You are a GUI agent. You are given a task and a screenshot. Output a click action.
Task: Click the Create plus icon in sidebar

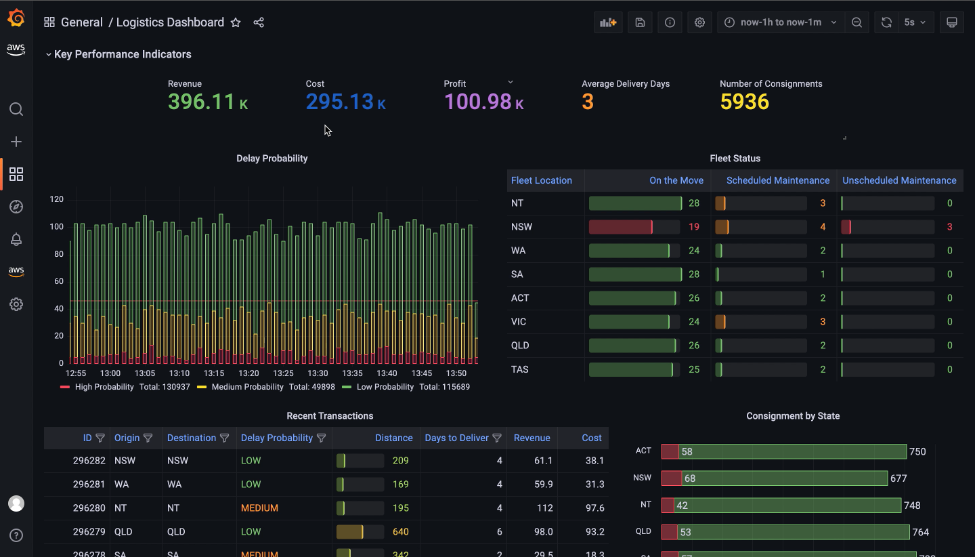point(16,142)
